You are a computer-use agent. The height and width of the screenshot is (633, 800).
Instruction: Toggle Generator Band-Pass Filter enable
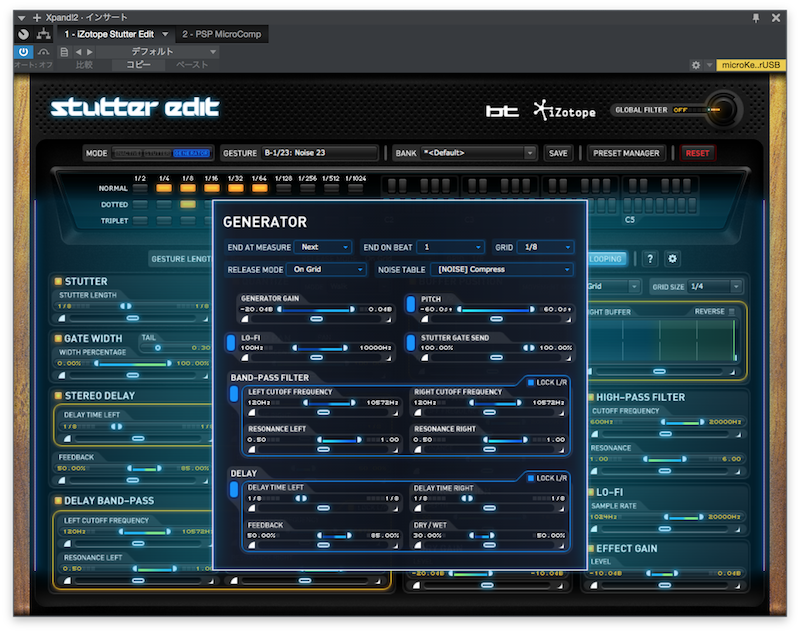[234, 393]
